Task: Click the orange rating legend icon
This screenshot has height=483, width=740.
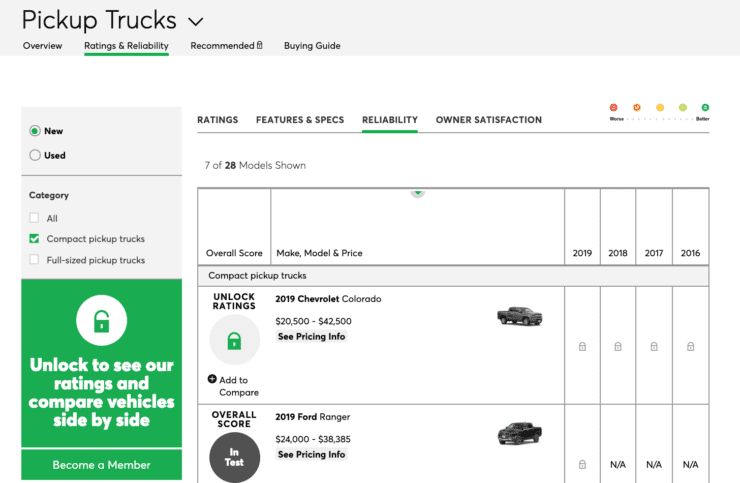Action: (637, 108)
